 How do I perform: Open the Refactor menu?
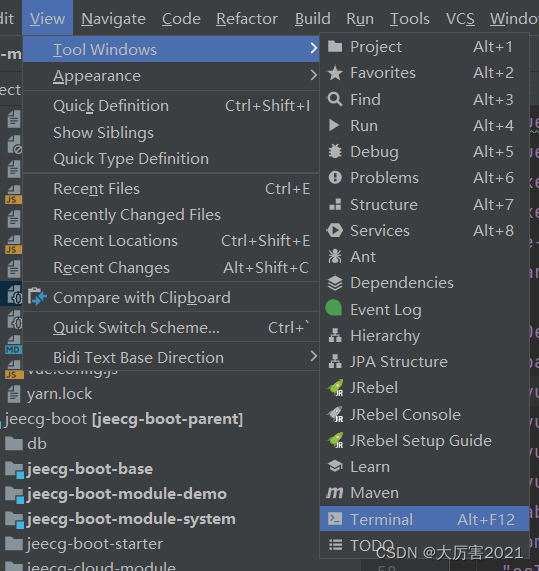247,19
